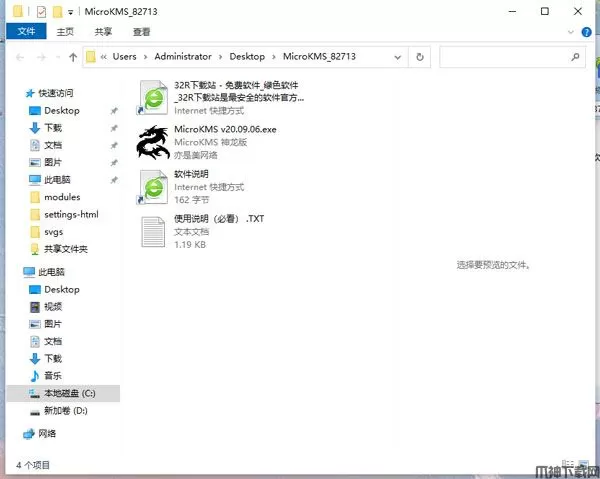
Task: Select 下载 under 快速访问
Action: tap(53, 128)
